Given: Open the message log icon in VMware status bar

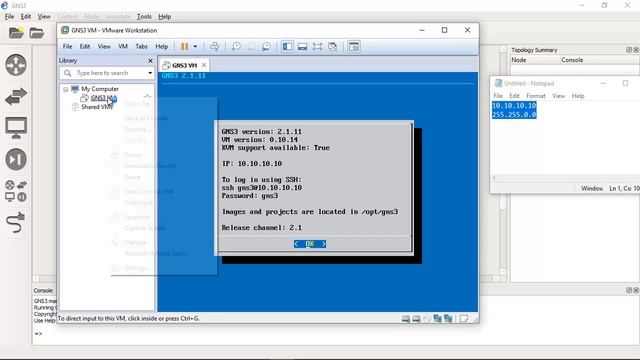Looking at the screenshot, I should click(x=464, y=319).
